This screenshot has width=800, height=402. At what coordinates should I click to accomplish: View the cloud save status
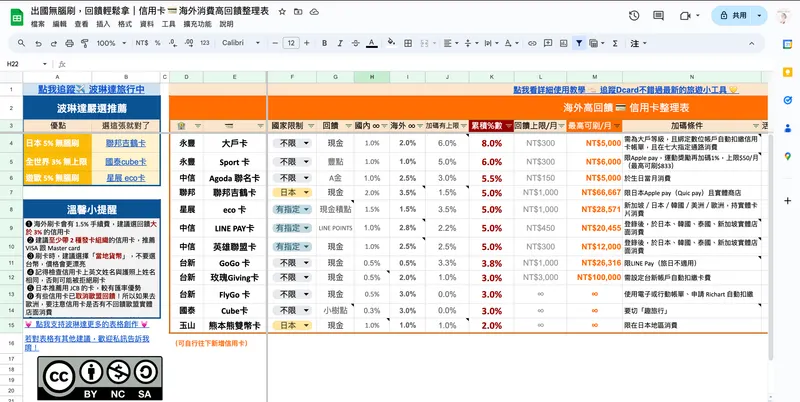[314, 11]
